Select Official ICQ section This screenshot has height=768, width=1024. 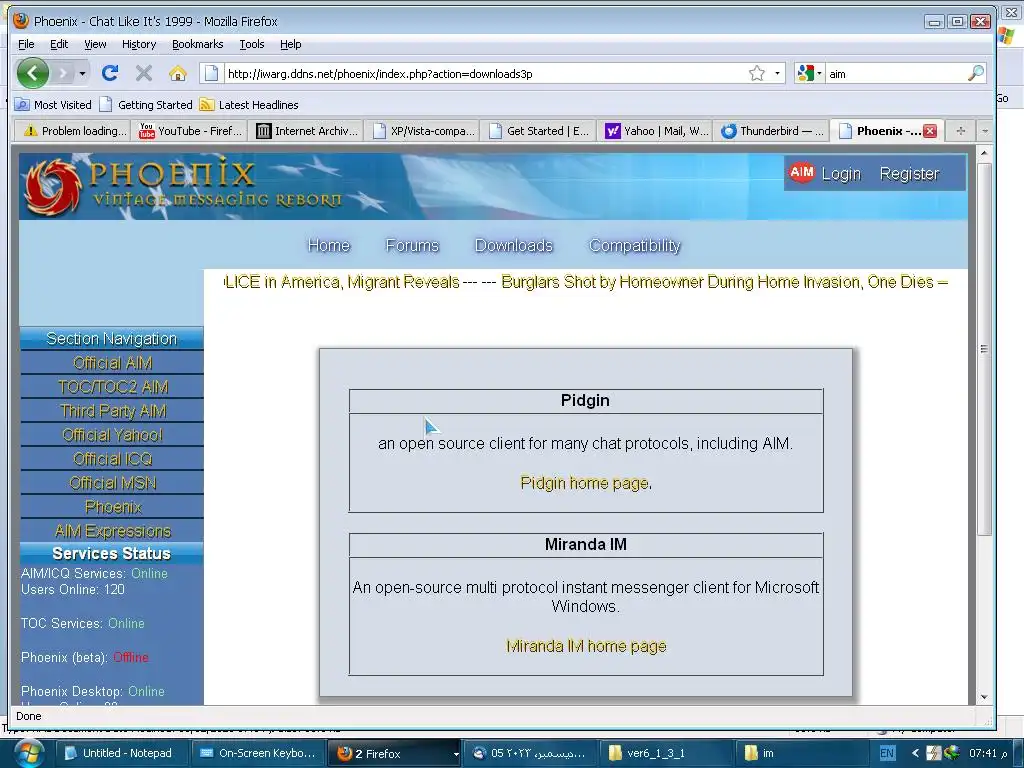point(112,459)
